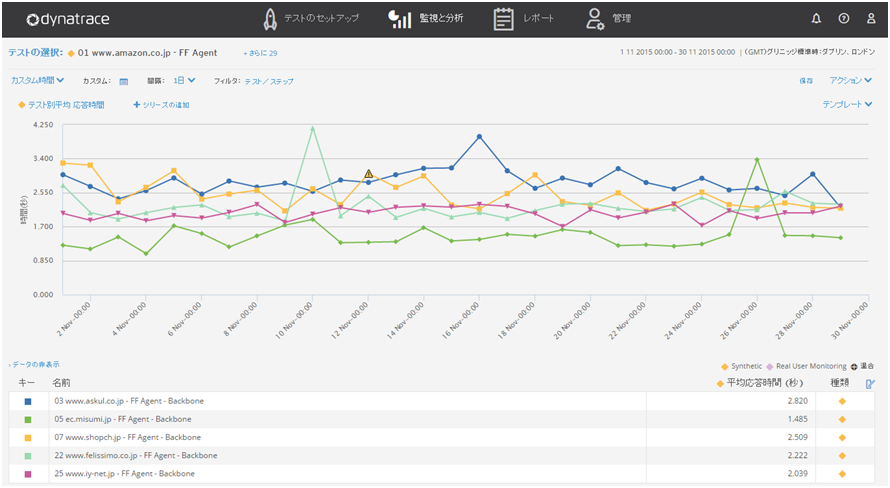Click the 保存 link

[x=806, y=81]
